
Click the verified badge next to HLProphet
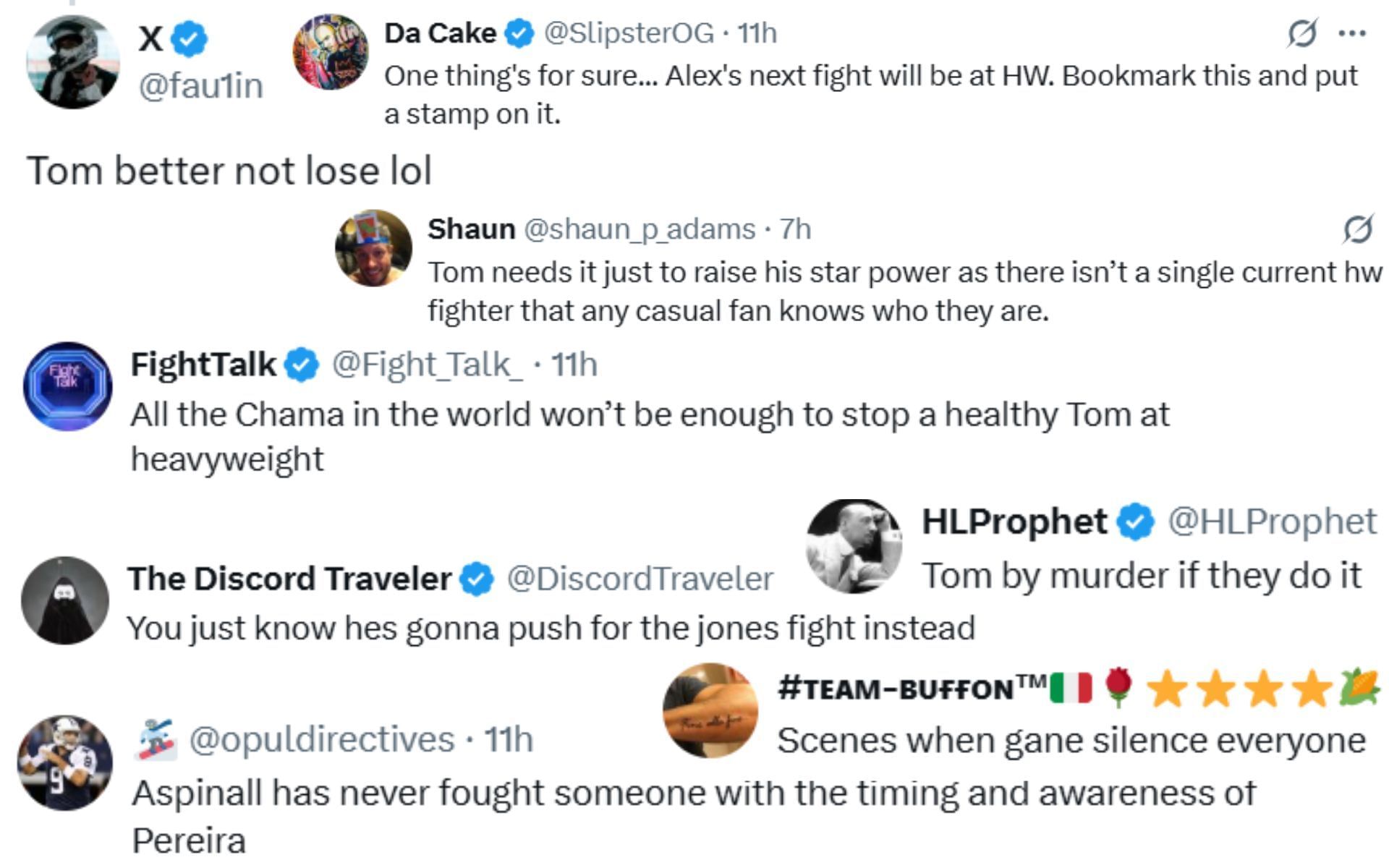[x=1136, y=522]
